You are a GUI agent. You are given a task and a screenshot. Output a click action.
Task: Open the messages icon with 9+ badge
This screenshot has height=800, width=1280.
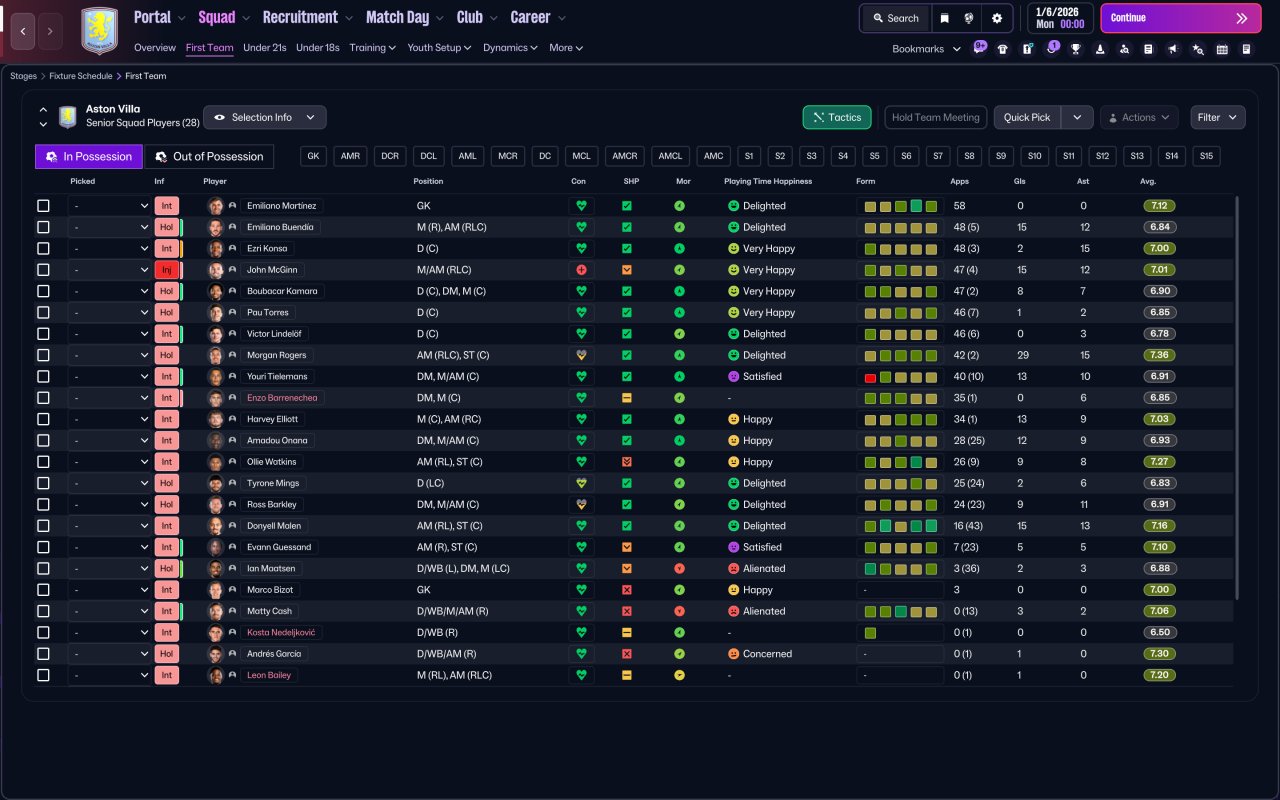point(979,48)
